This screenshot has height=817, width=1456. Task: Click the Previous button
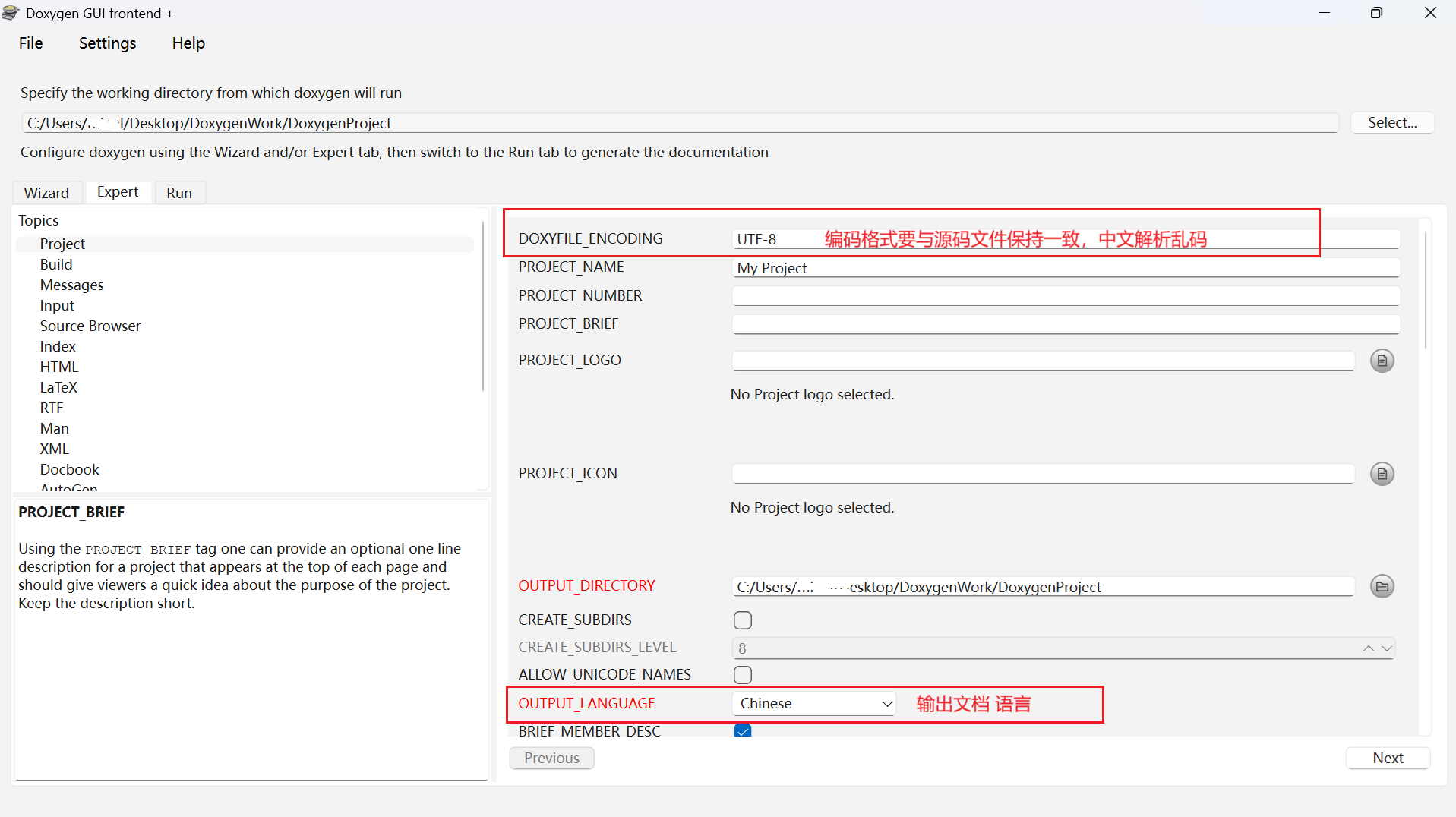[551, 758]
